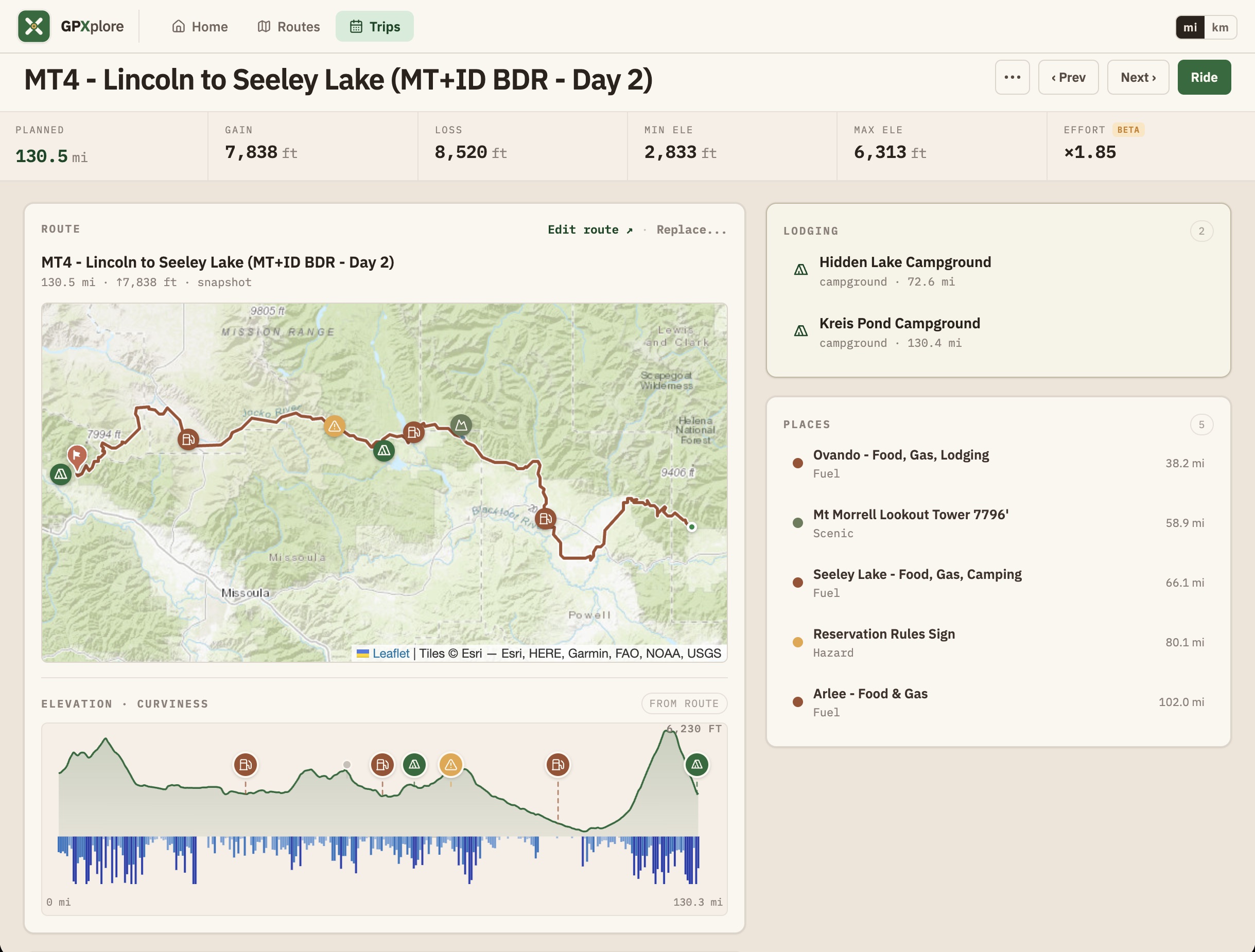Click the final campground marker on elevation chart
Screen dimensions: 1255x952
coord(696,765)
